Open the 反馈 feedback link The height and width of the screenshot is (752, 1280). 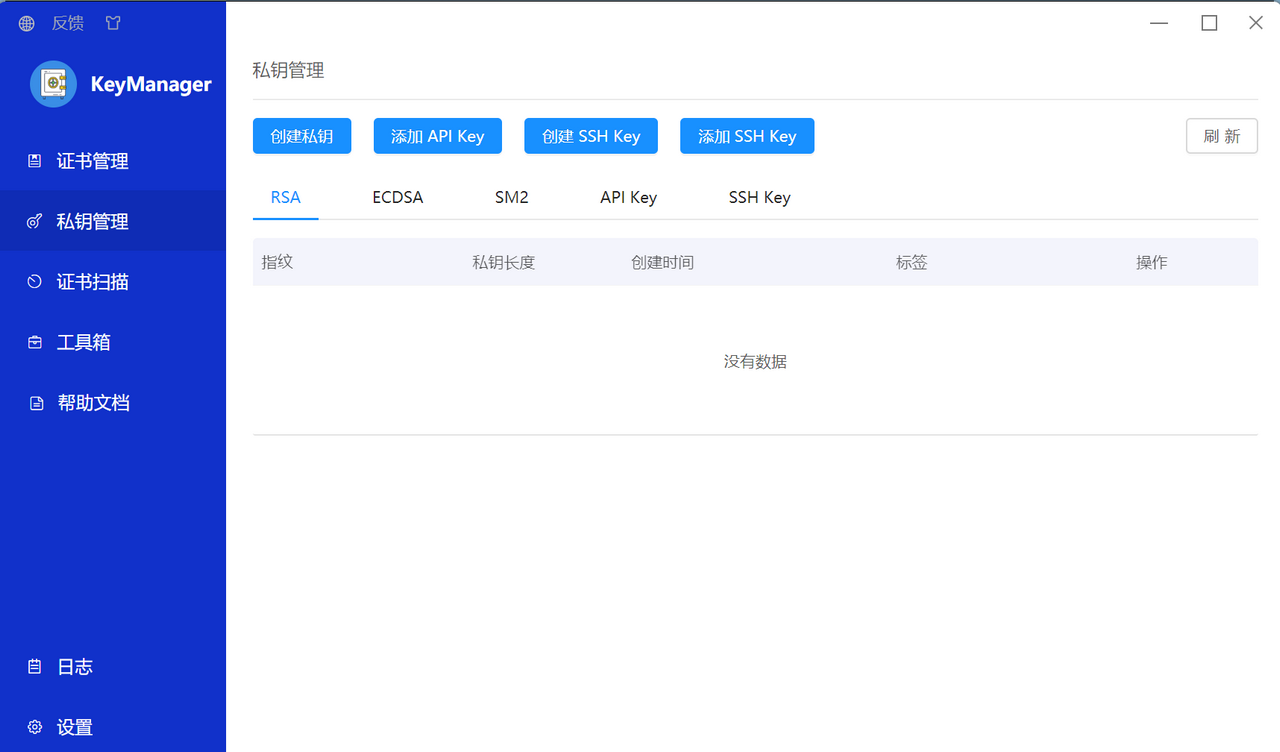[67, 22]
